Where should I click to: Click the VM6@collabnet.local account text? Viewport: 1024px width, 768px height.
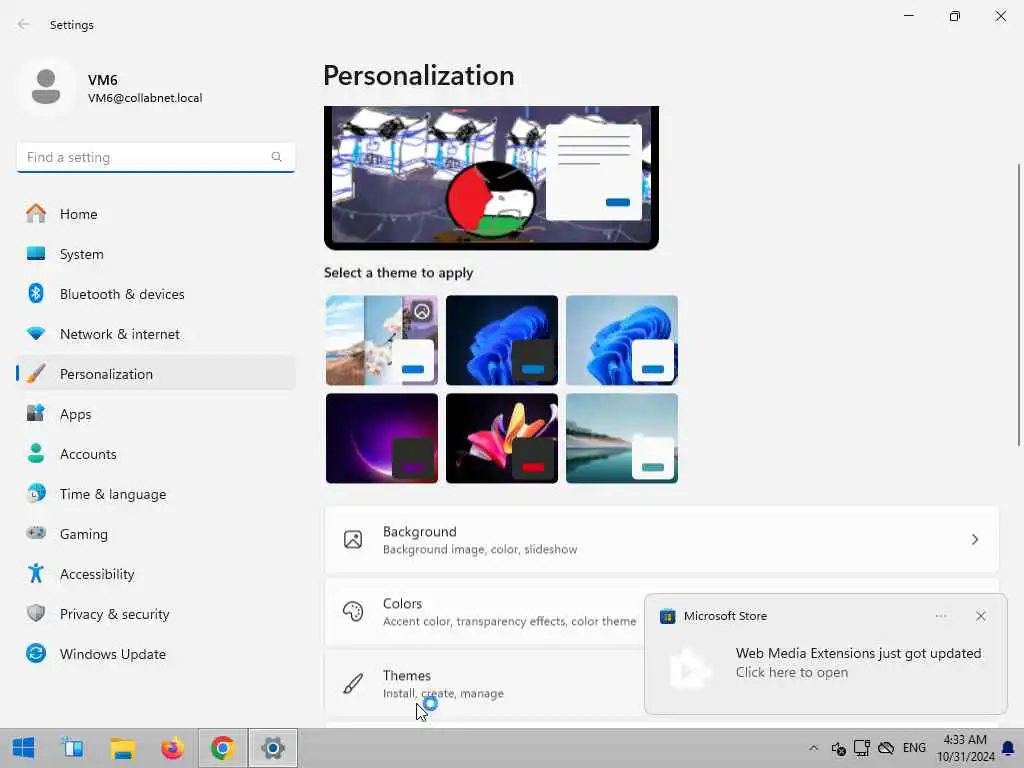[145, 98]
